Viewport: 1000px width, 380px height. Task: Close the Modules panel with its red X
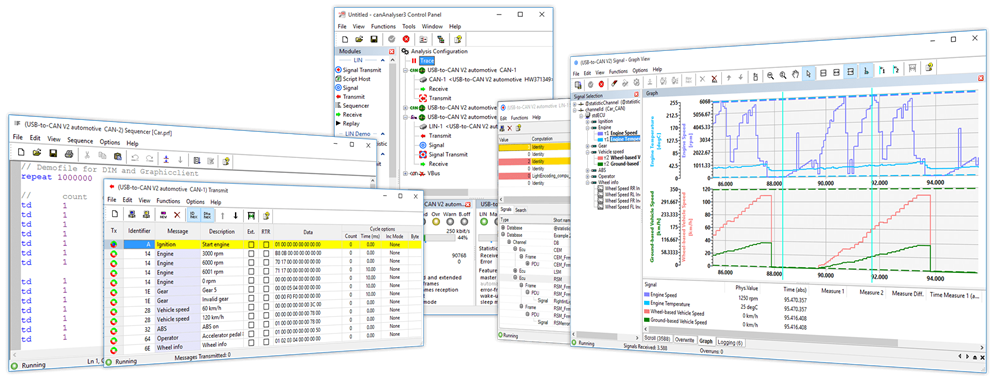pos(392,51)
